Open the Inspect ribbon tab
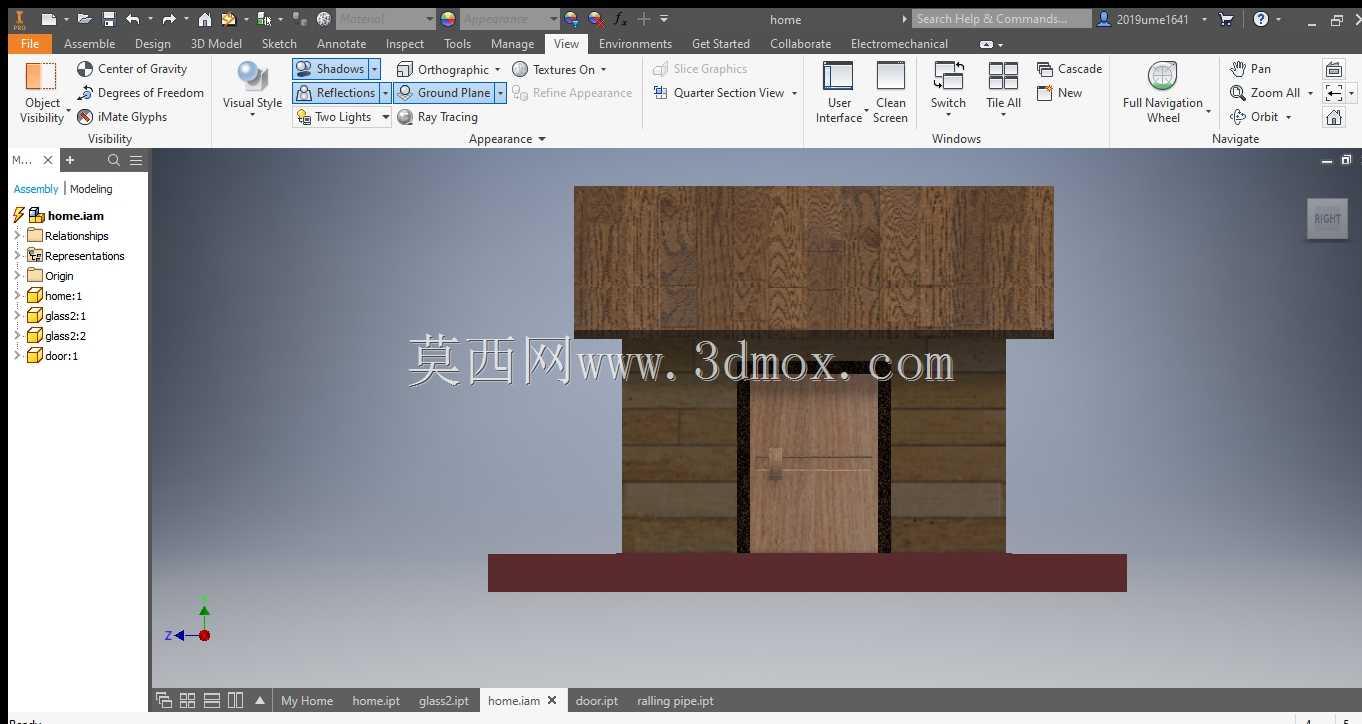 tap(405, 44)
